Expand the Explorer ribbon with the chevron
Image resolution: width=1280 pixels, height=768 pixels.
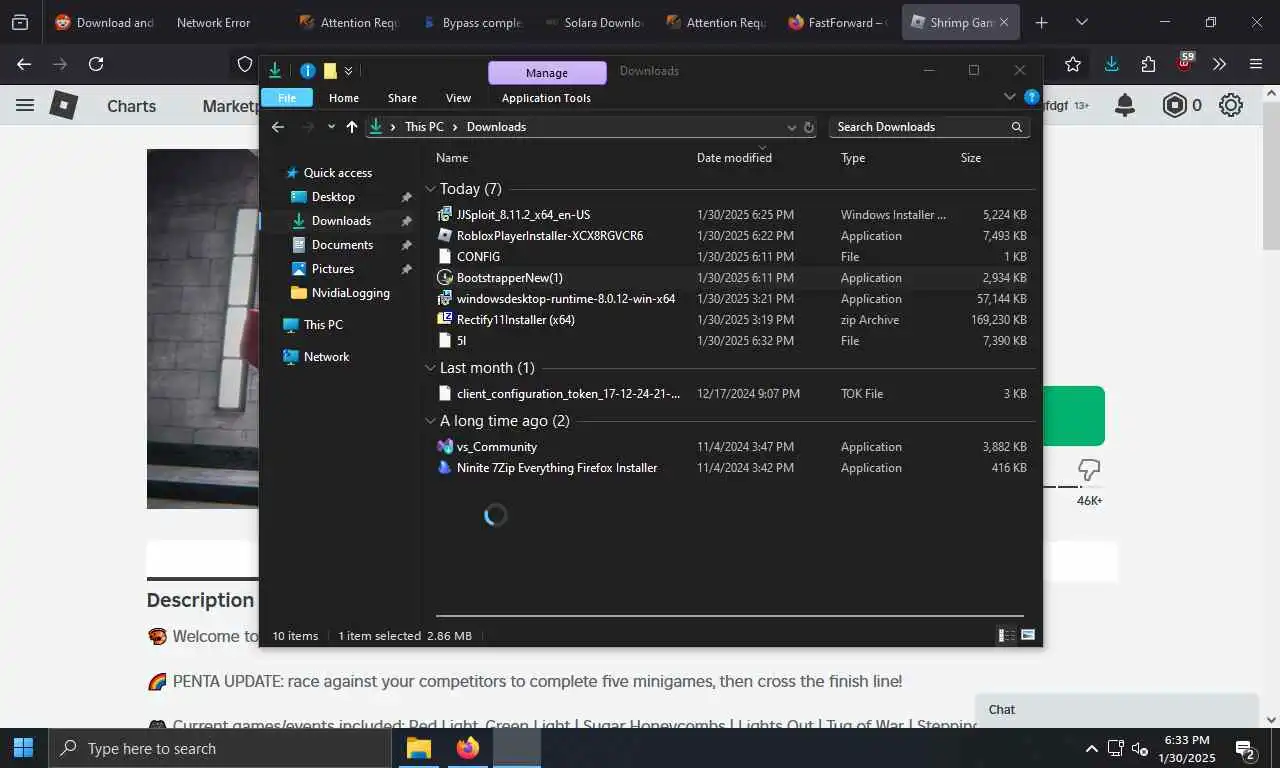tap(1009, 97)
